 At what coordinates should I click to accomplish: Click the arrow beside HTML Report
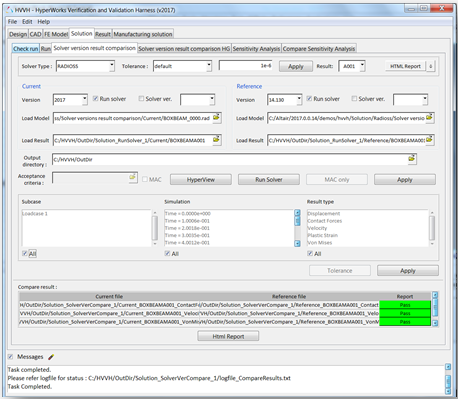430,66
